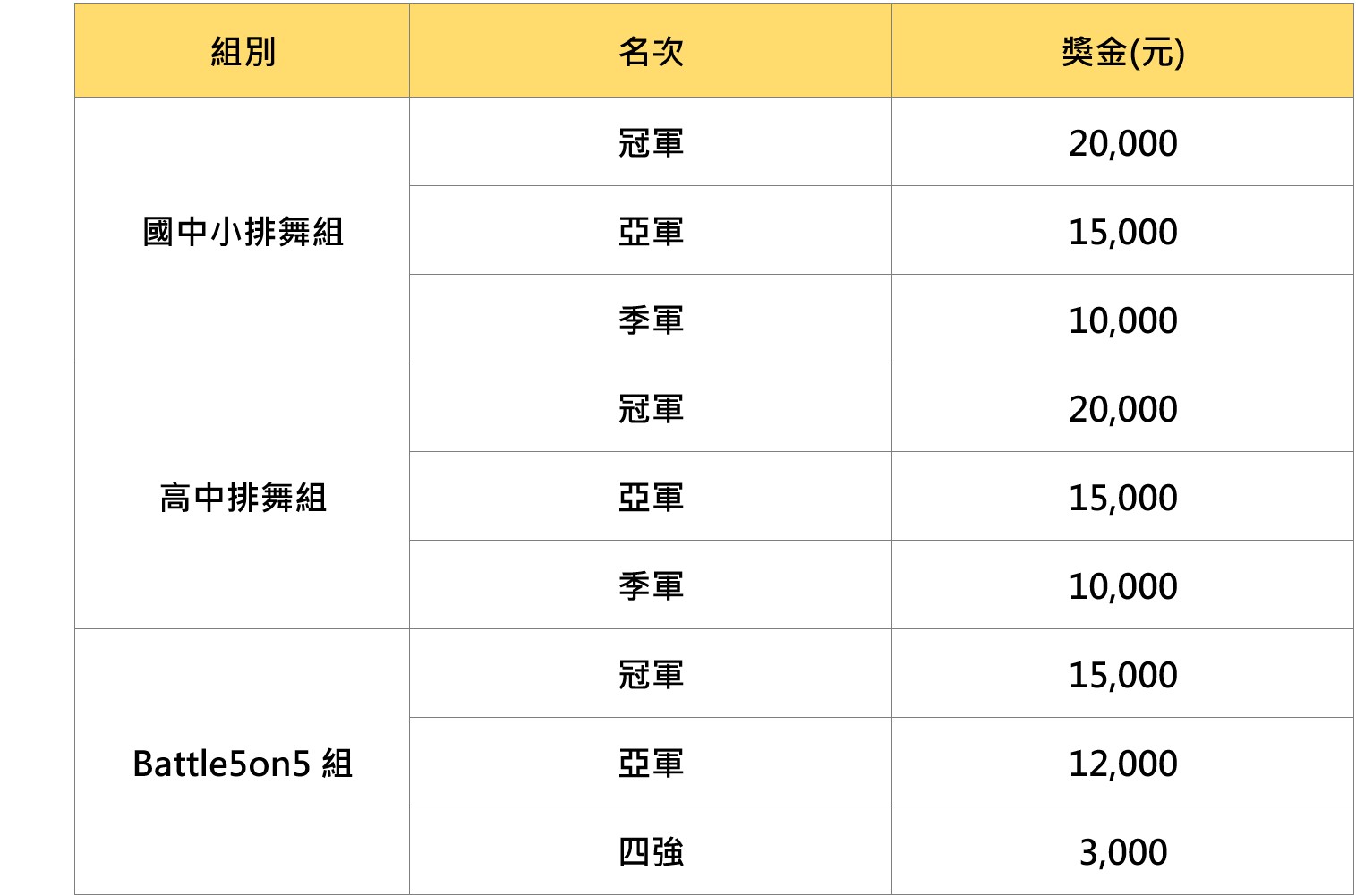Image resolution: width=1356 pixels, height=896 pixels.
Task: Click the 組別 column header
Action: [242, 50]
